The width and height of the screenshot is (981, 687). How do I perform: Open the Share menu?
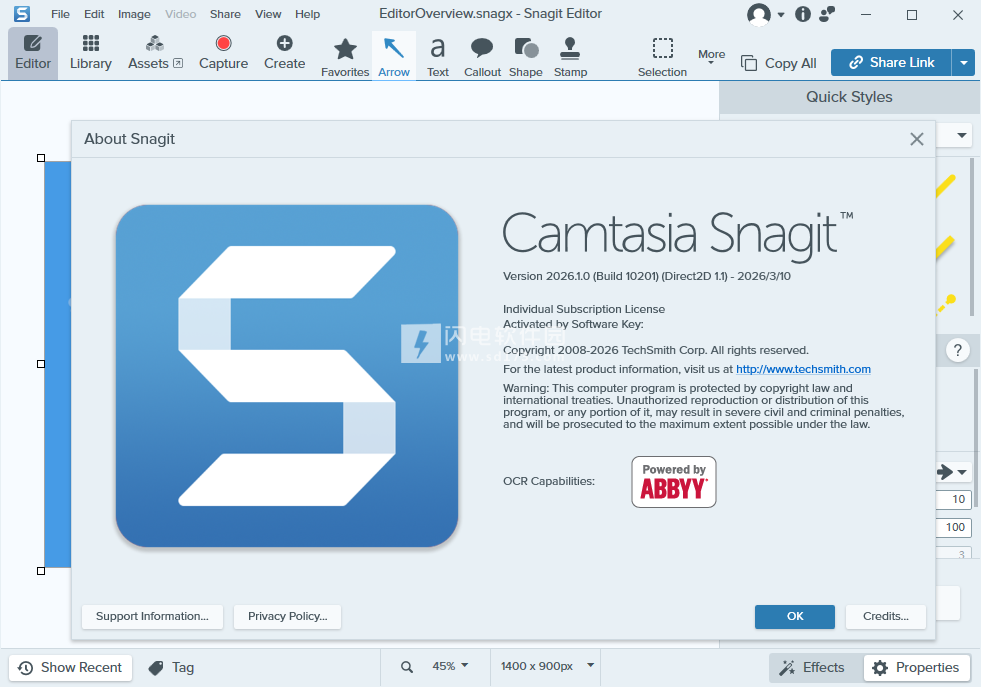(x=225, y=14)
